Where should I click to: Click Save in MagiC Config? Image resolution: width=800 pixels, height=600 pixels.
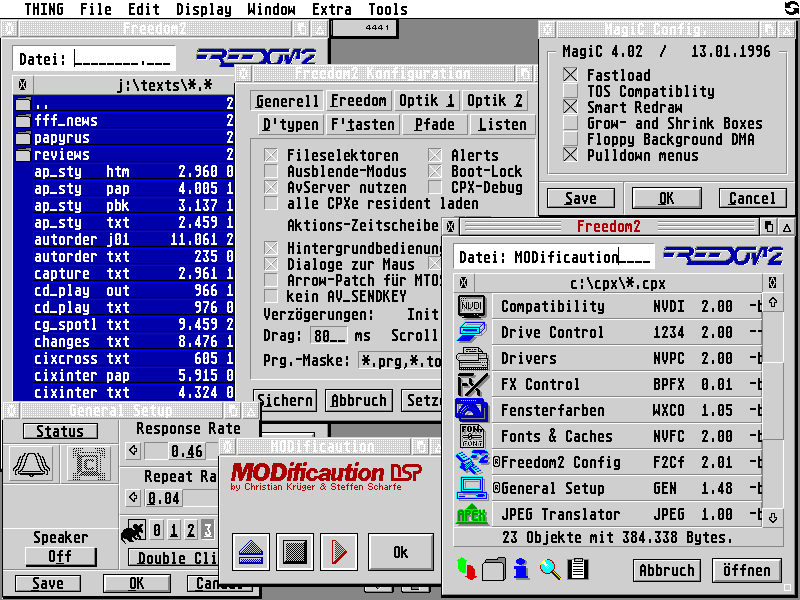point(581,198)
